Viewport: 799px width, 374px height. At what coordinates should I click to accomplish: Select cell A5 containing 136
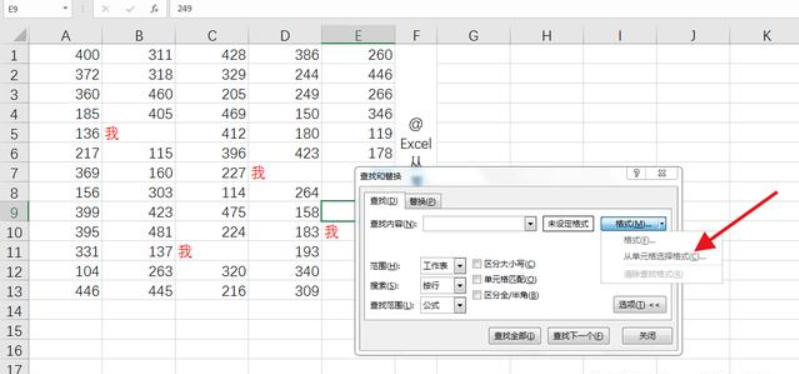tap(65, 133)
